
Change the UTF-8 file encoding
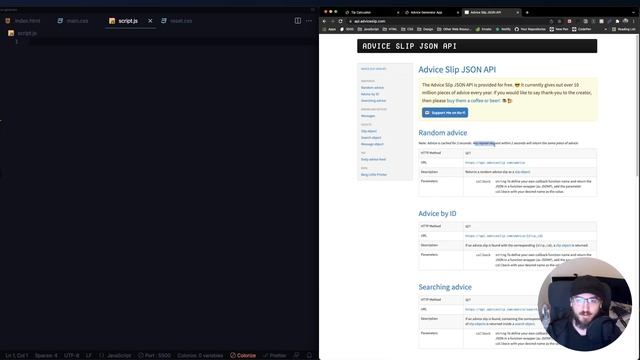(71, 356)
